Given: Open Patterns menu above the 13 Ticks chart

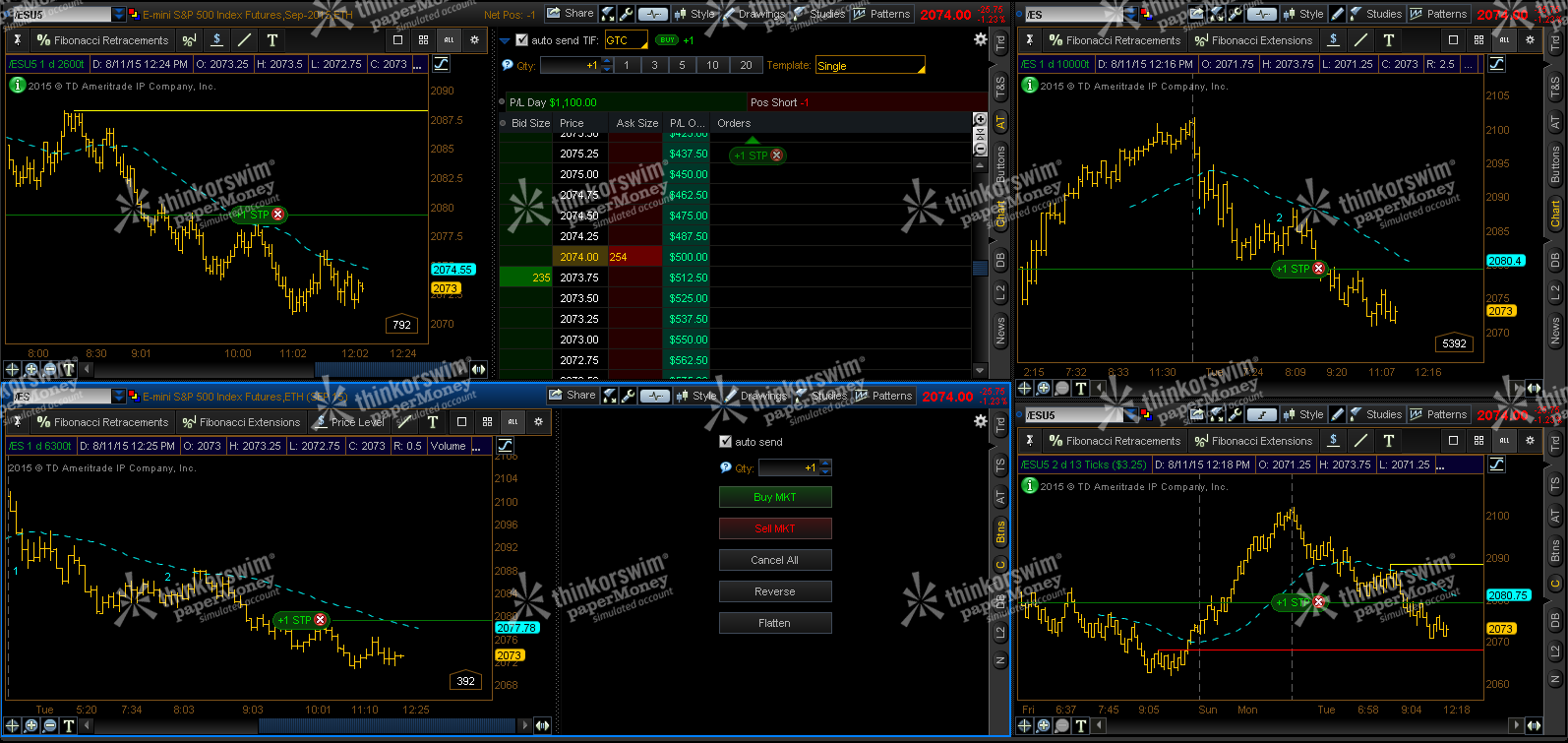Looking at the screenshot, I should tap(1438, 414).
